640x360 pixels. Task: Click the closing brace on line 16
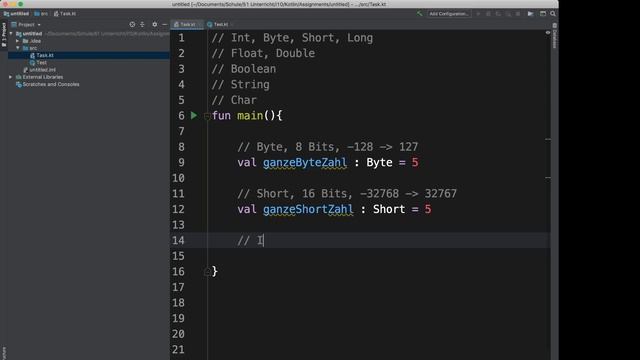click(215, 272)
